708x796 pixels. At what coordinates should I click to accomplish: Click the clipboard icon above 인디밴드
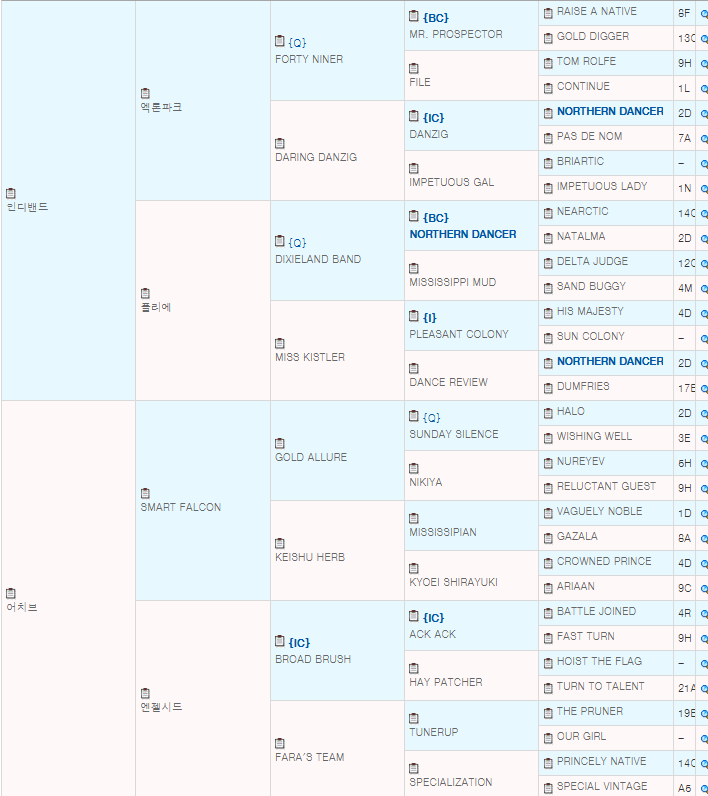(x=11, y=193)
